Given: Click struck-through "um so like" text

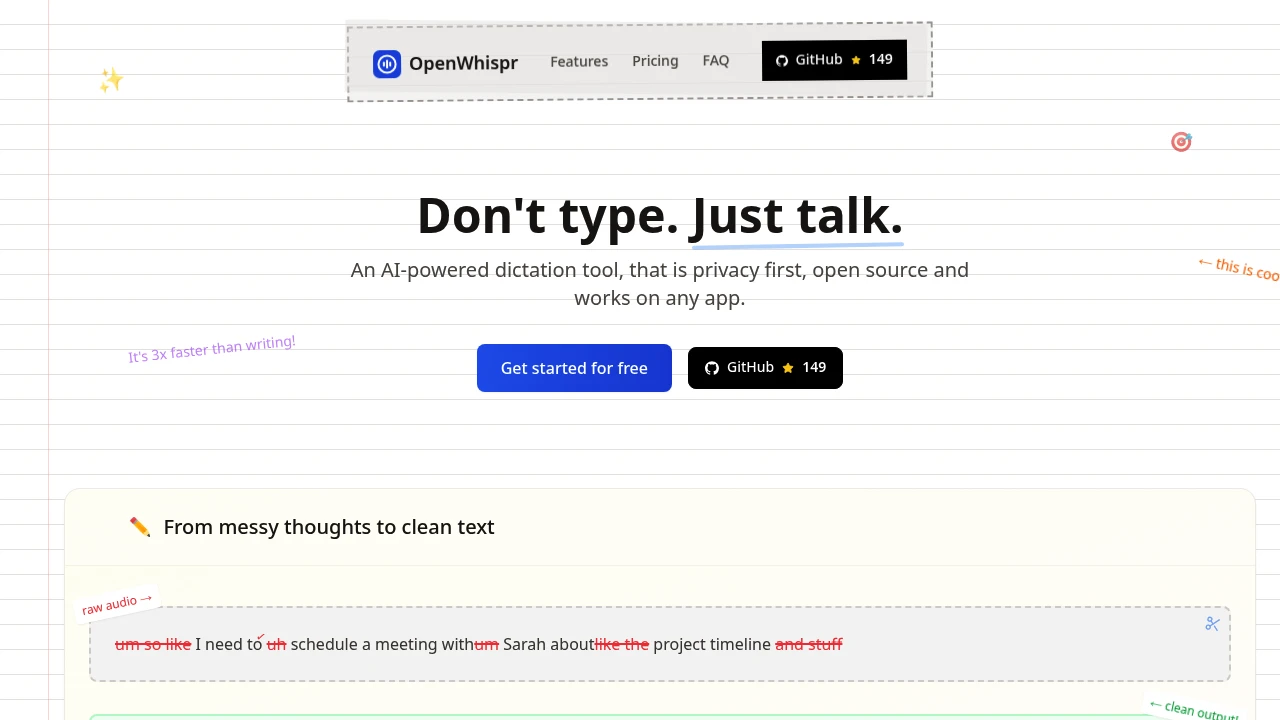Looking at the screenshot, I should coord(153,644).
